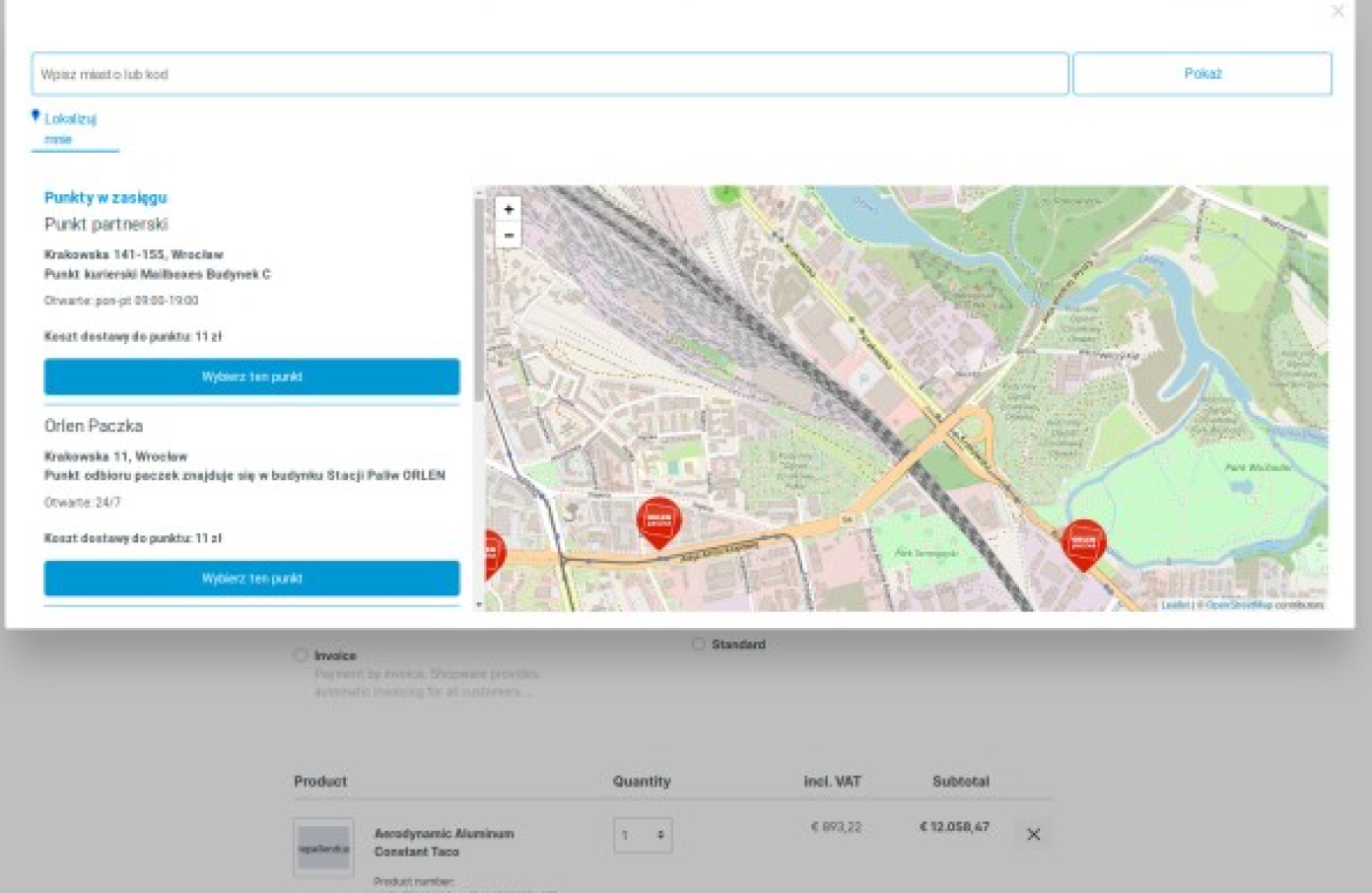
Task: Open the Aerodynamic Aluminum Constant Taco product link
Action: (444, 843)
